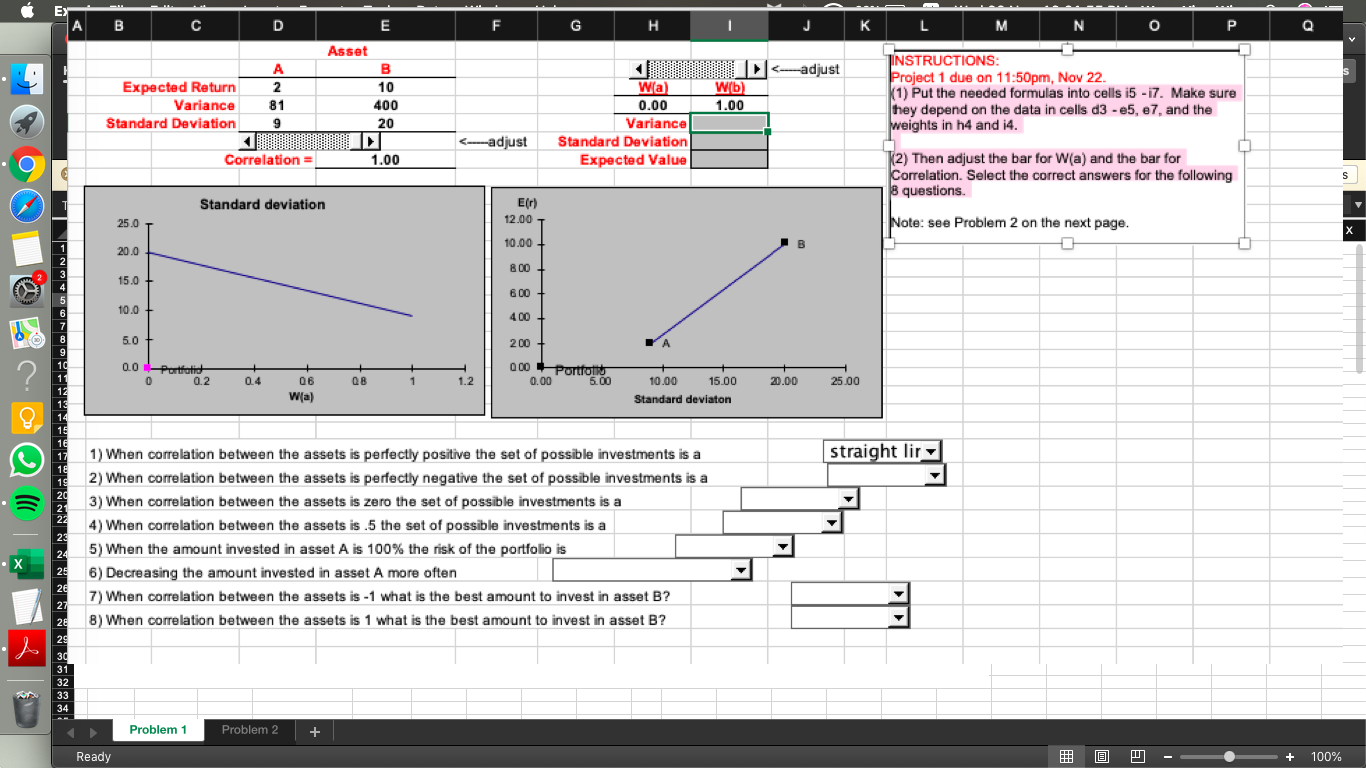Open the yellow lightbulb app in dock
Image resolution: width=1366 pixels, height=768 pixels.
pos(28,418)
